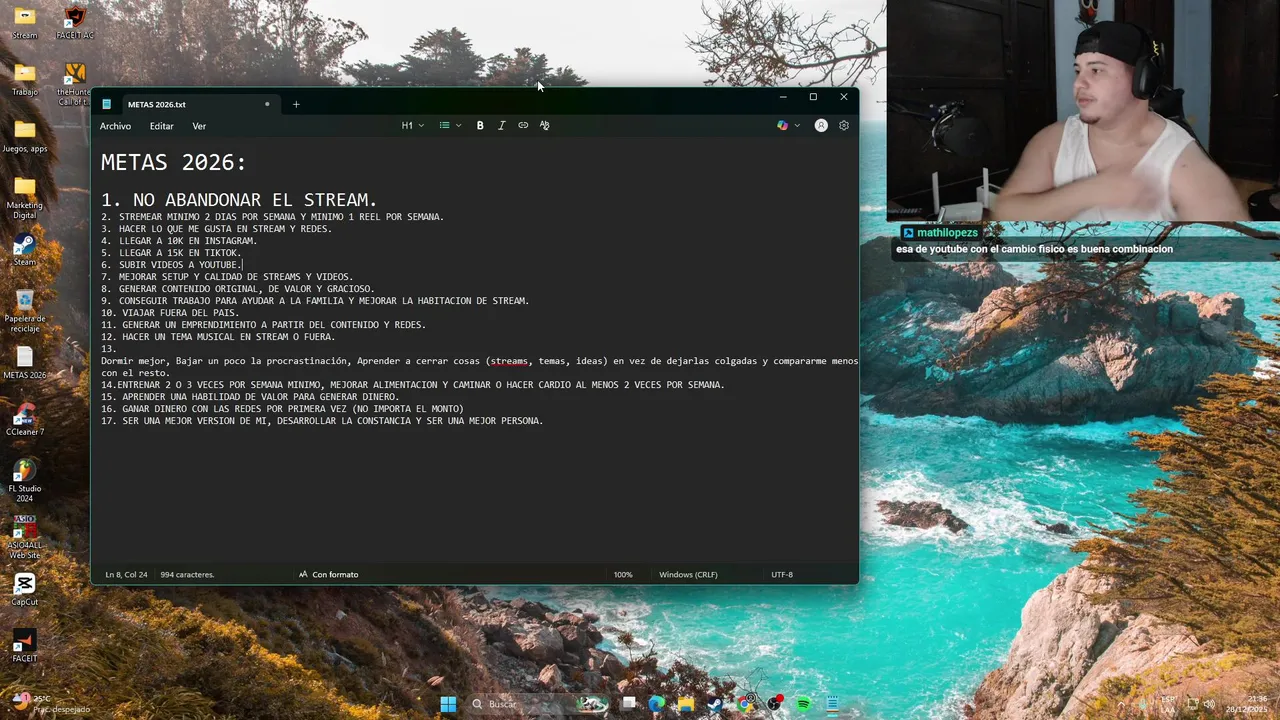
Task: Open the Ver menu
Action: (199, 126)
